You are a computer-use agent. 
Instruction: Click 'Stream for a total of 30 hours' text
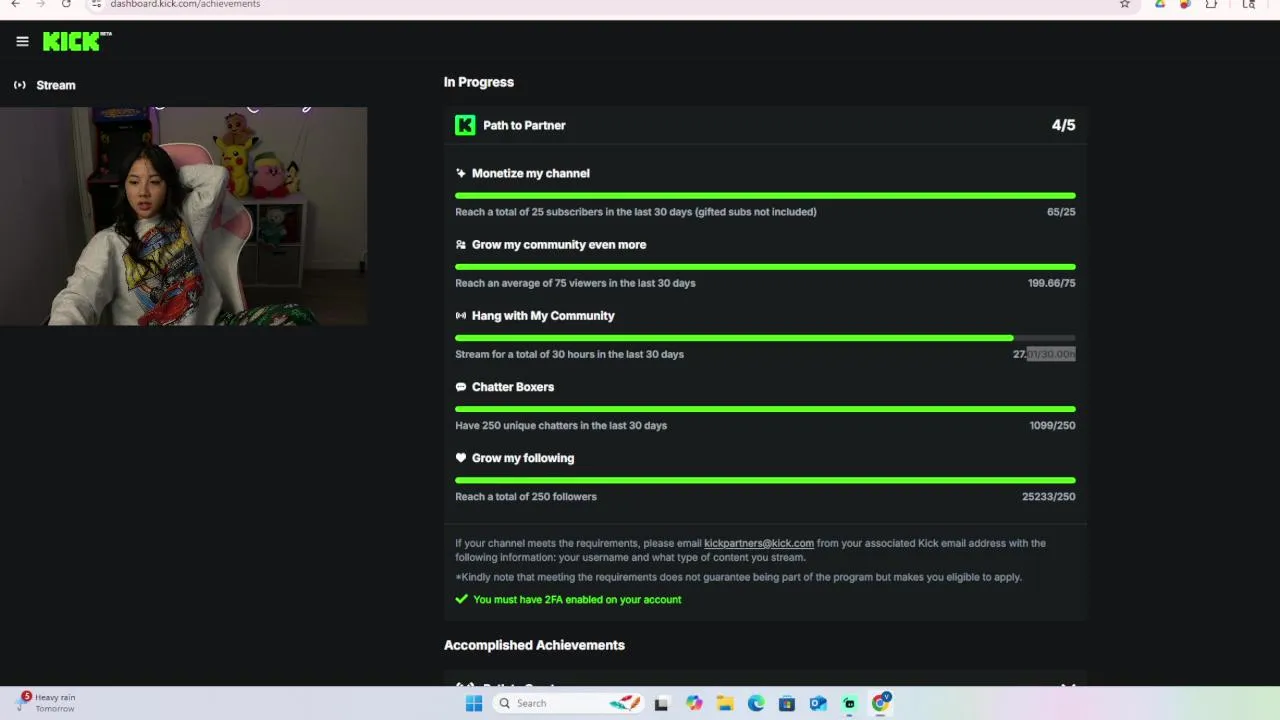(570, 354)
